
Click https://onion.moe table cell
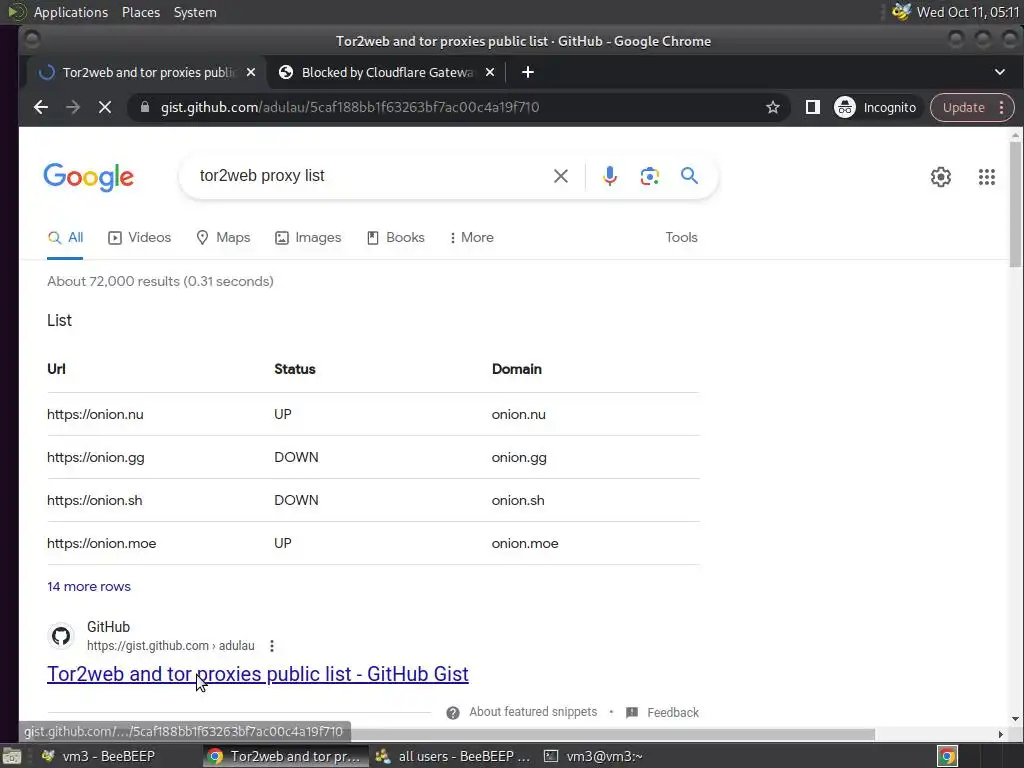tap(102, 544)
